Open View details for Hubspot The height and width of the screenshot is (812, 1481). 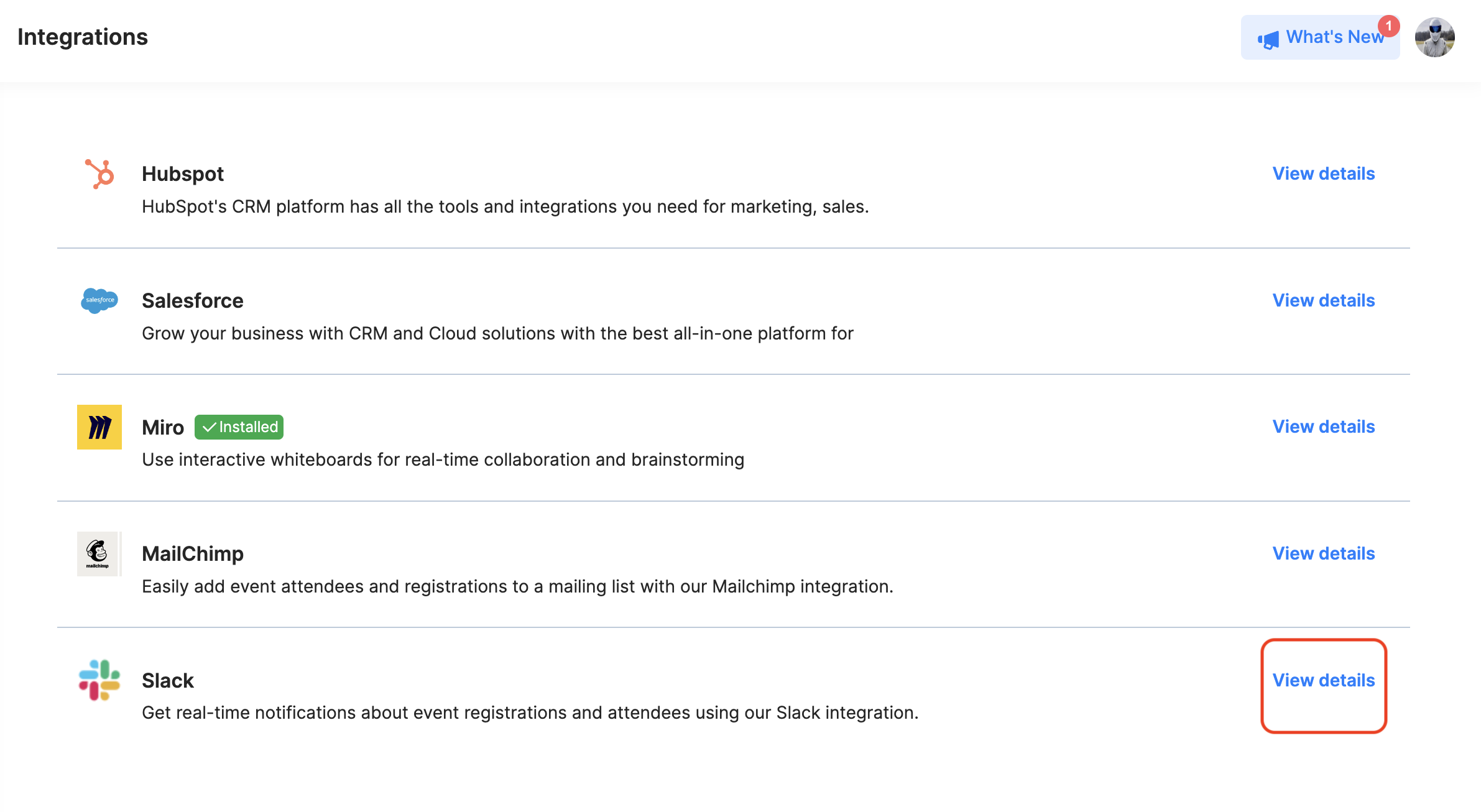tap(1324, 174)
